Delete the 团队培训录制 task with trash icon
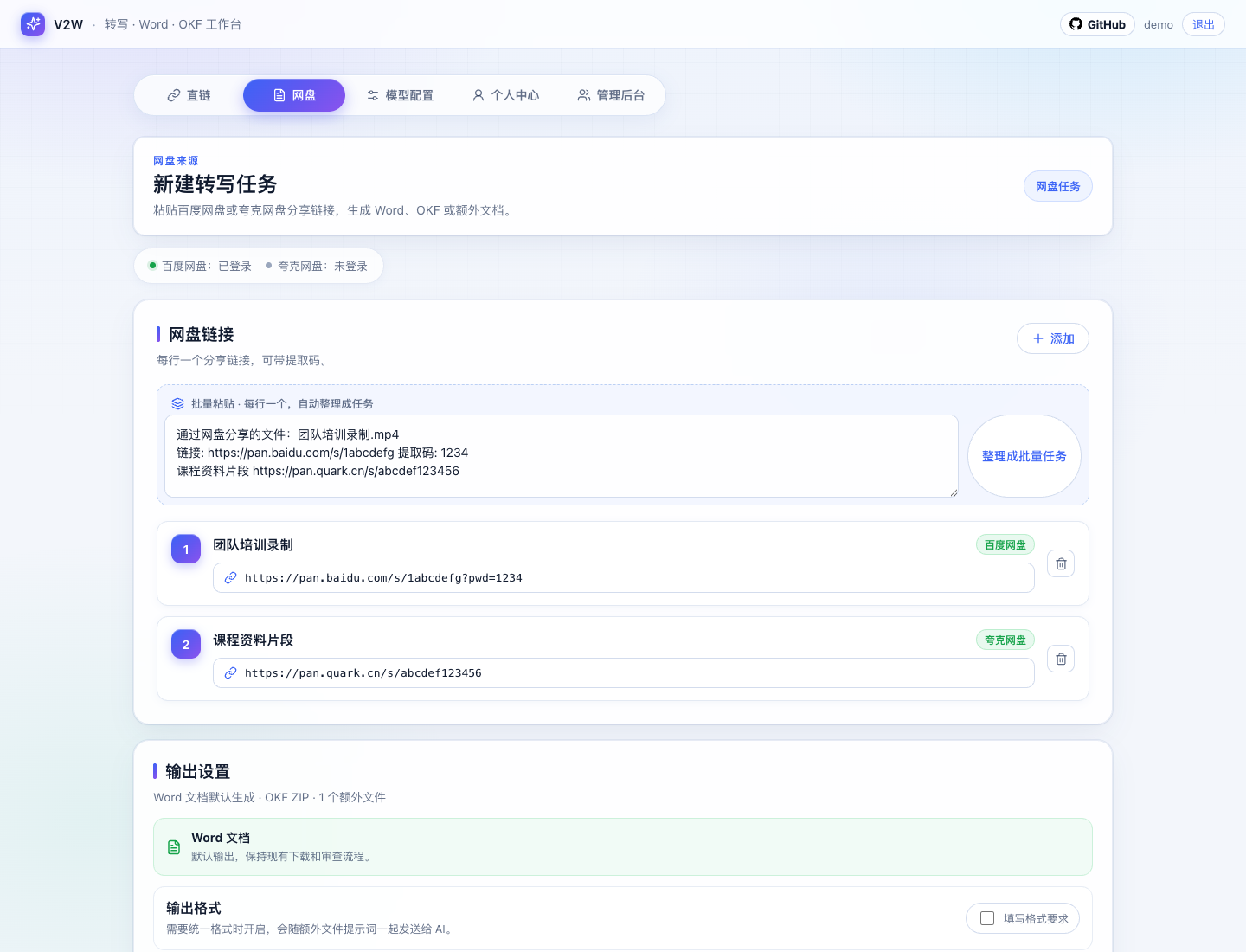The height and width of the screenshot is (952, 1246). pyautogui.click(x=1061, y=563)
